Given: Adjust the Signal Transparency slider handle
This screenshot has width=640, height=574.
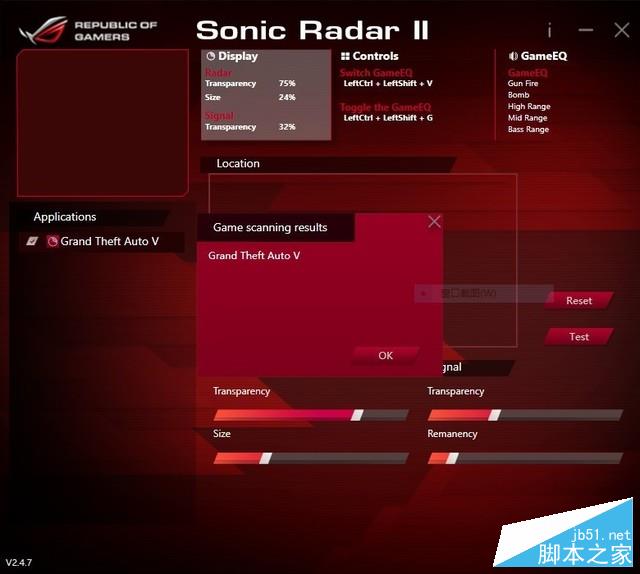Looking at the screenshot, I should point(495,415).
